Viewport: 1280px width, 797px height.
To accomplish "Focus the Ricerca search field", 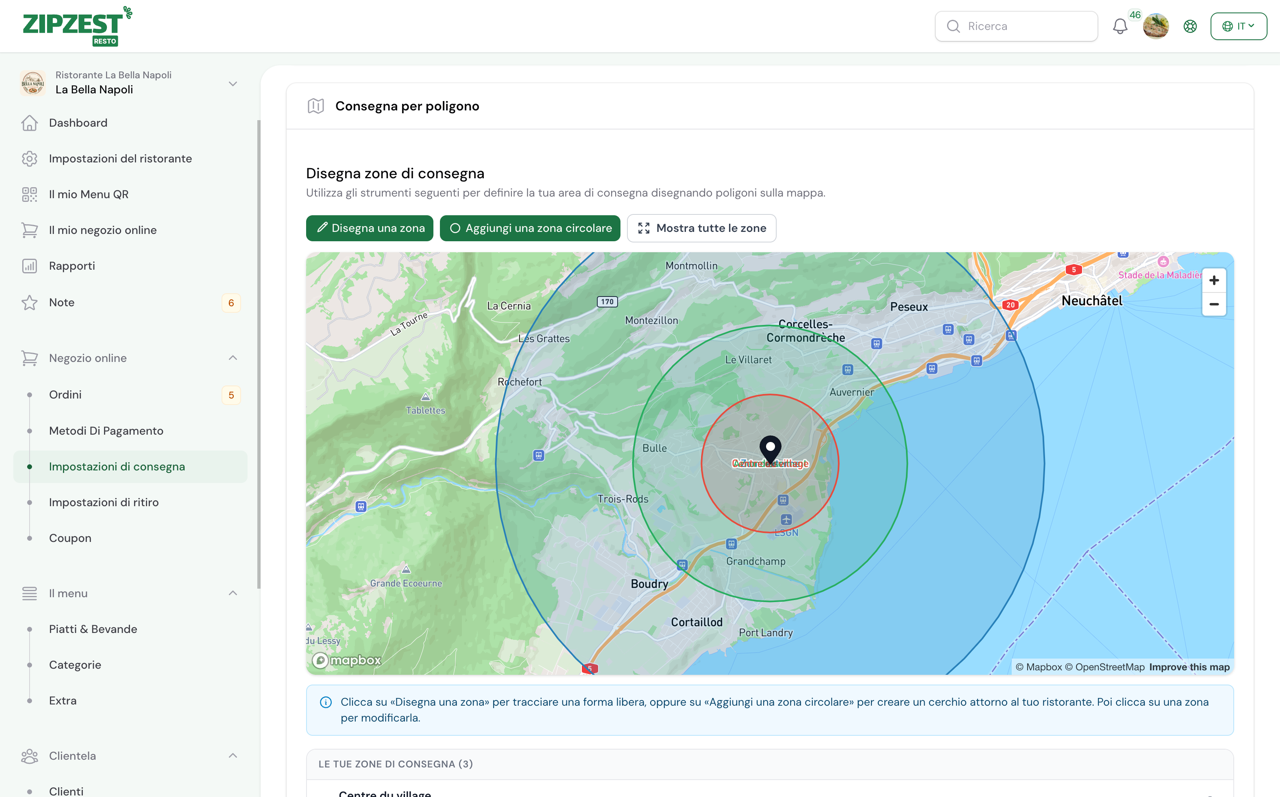I will [1016, 26].
